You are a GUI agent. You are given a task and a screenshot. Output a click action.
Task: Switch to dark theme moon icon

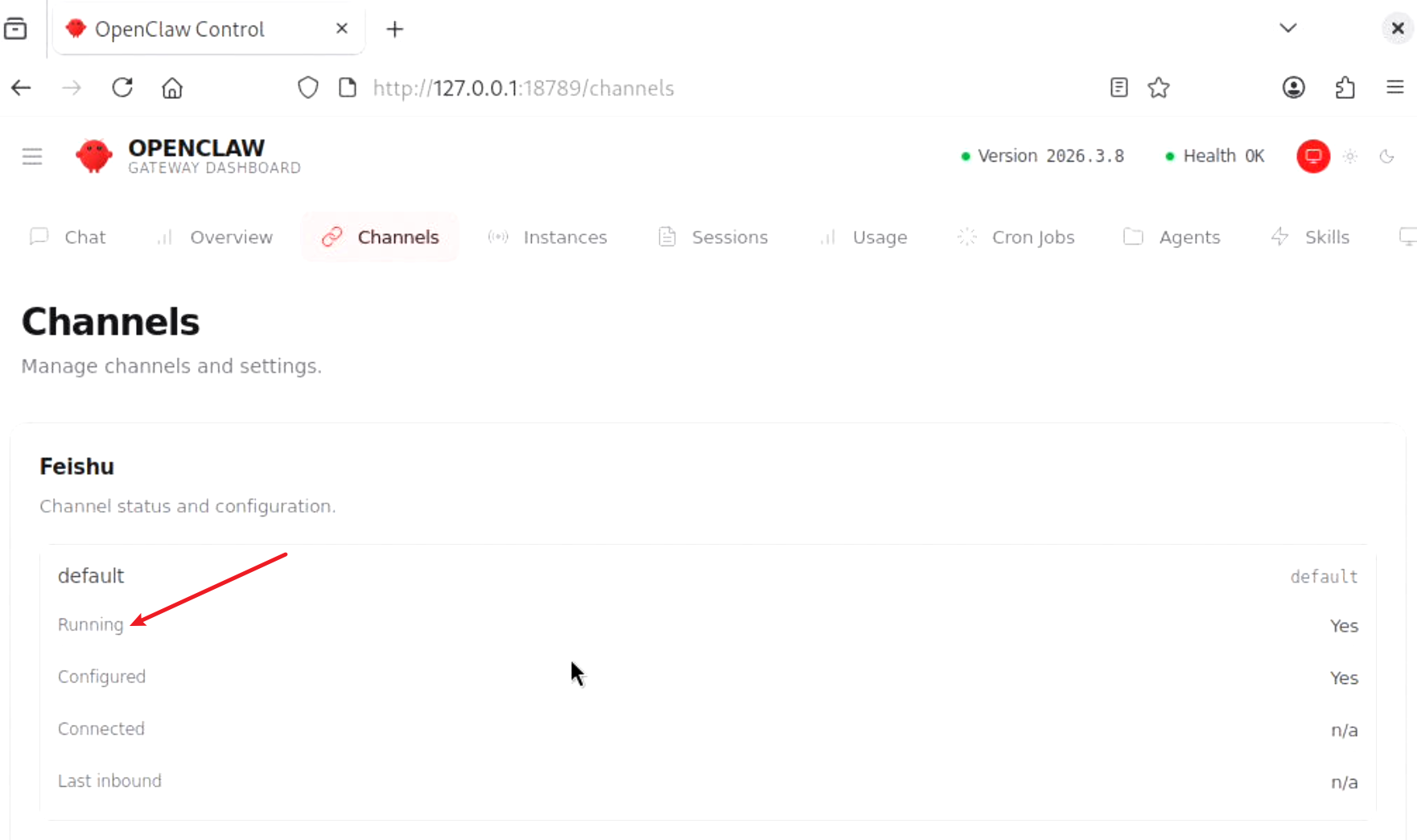(x=1386, y=156)
